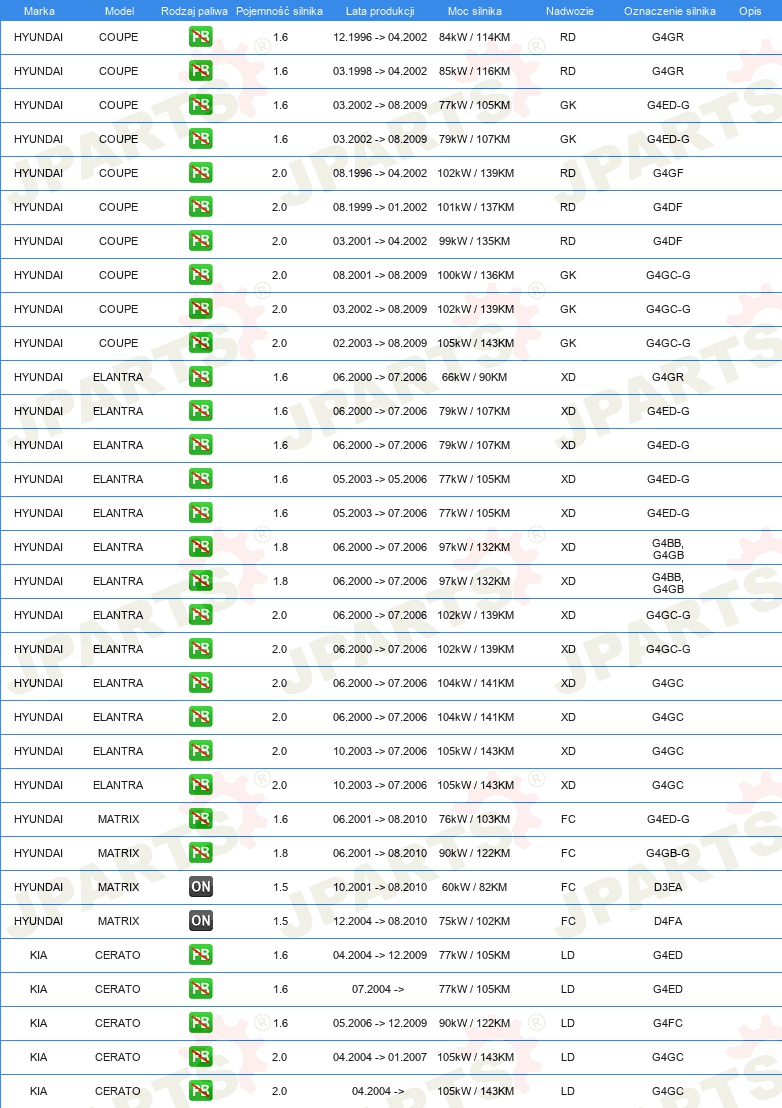Viewport: 782px width, 1108px height.
Task: Click FC body cell in D4FA row
Action: [568, 921]
